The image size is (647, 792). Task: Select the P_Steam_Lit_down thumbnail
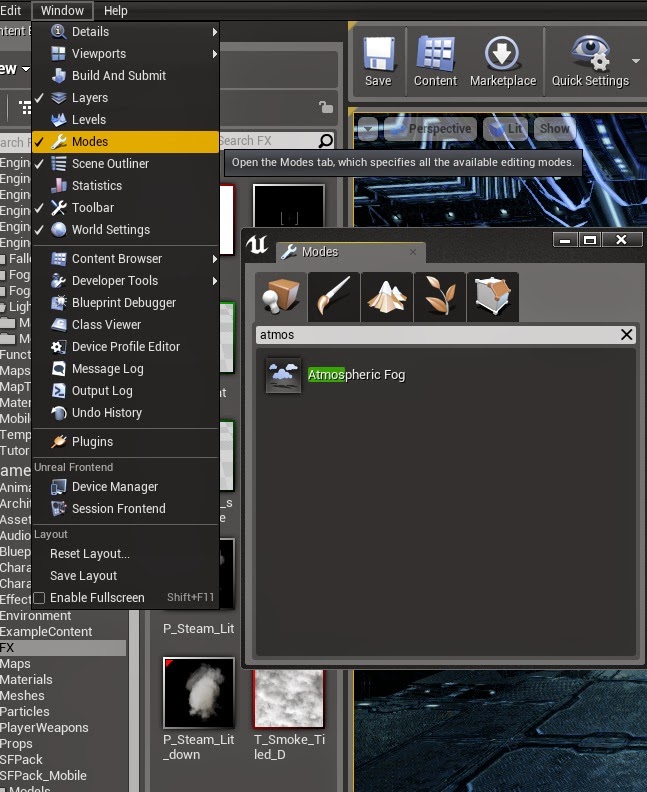point(198,692)
